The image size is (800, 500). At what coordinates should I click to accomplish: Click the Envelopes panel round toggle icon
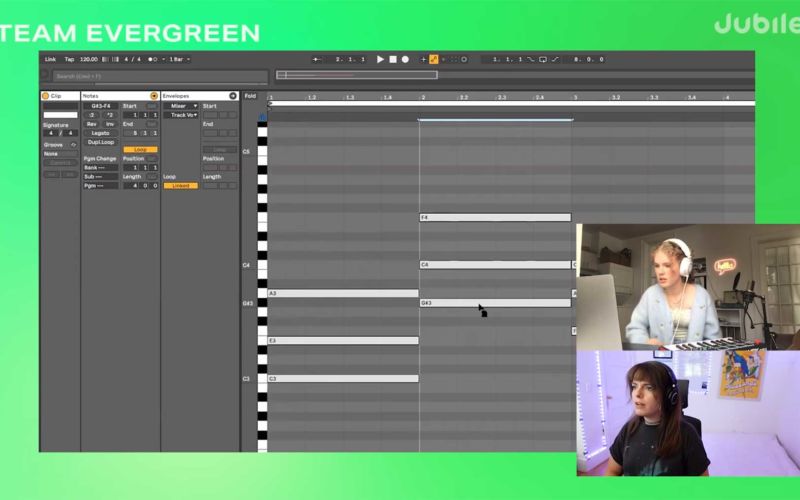(233, 96)
